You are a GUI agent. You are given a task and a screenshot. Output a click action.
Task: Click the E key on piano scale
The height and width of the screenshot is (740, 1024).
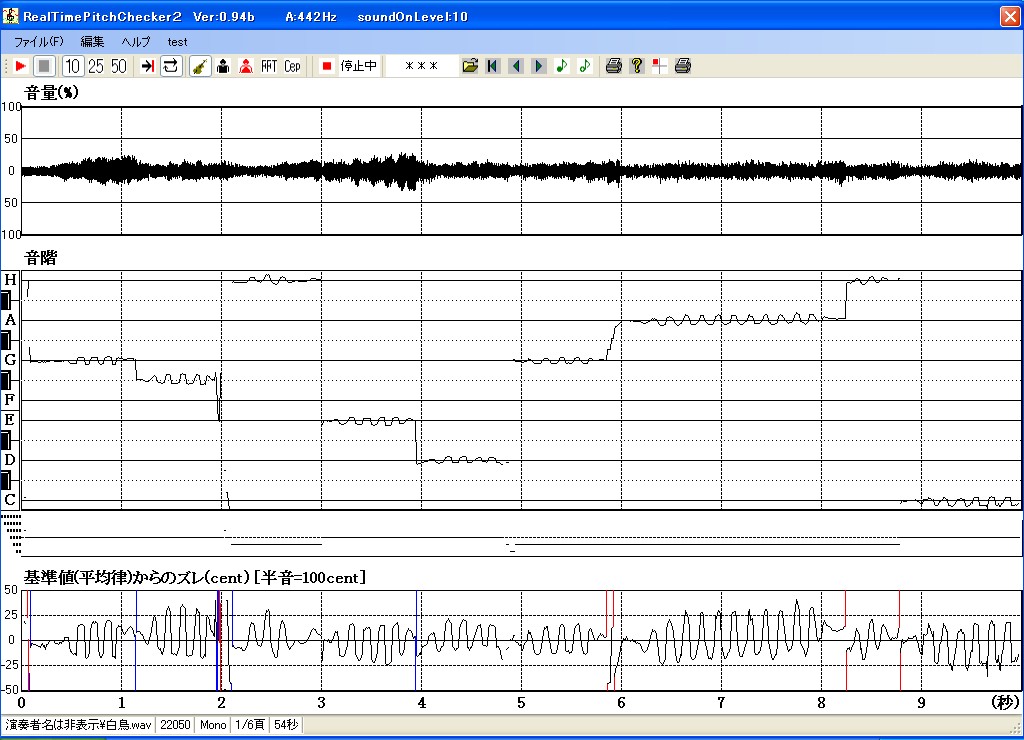click(x=10, y=420)
